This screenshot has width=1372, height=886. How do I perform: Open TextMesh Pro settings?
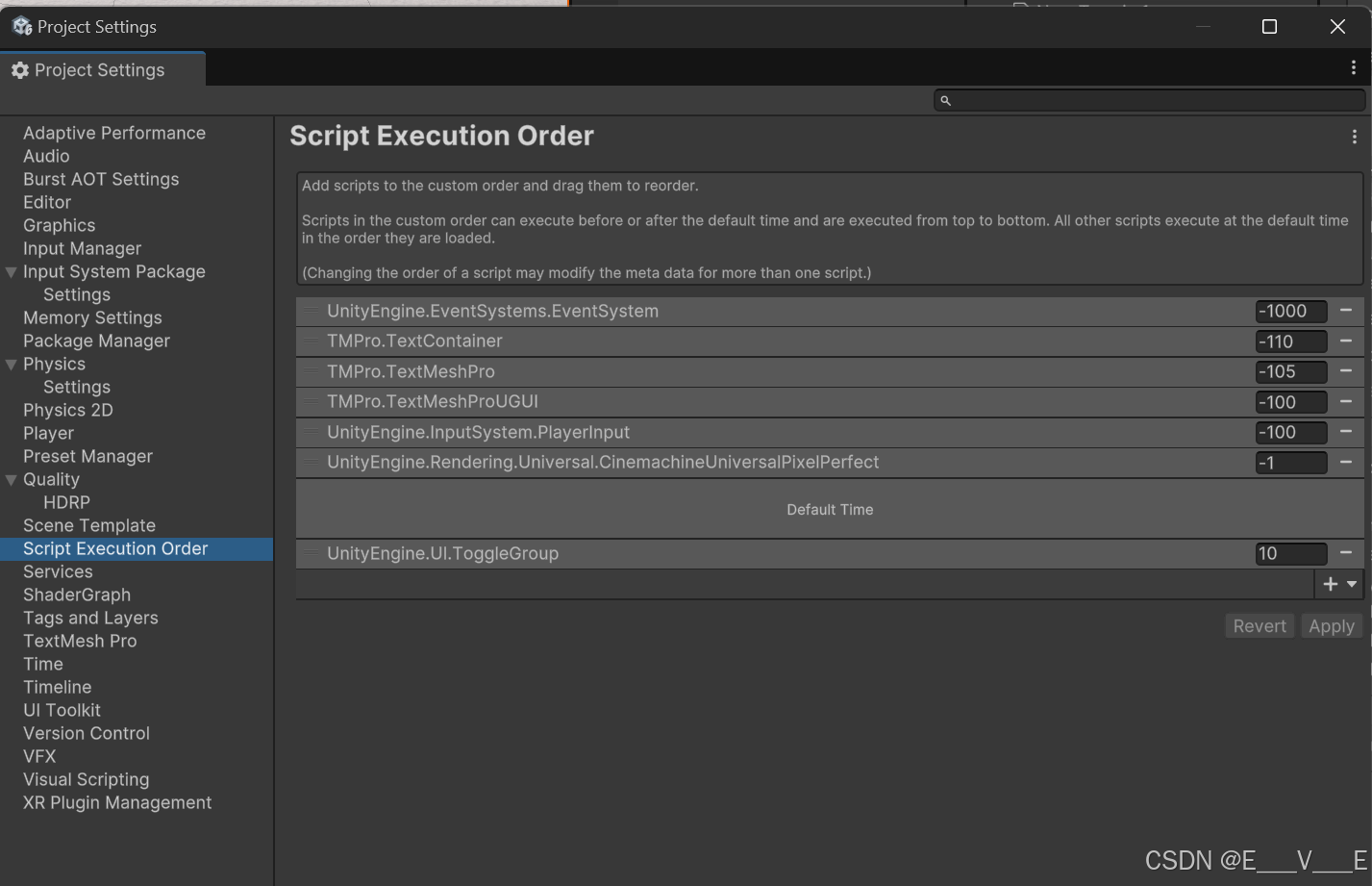coord(80,641)
